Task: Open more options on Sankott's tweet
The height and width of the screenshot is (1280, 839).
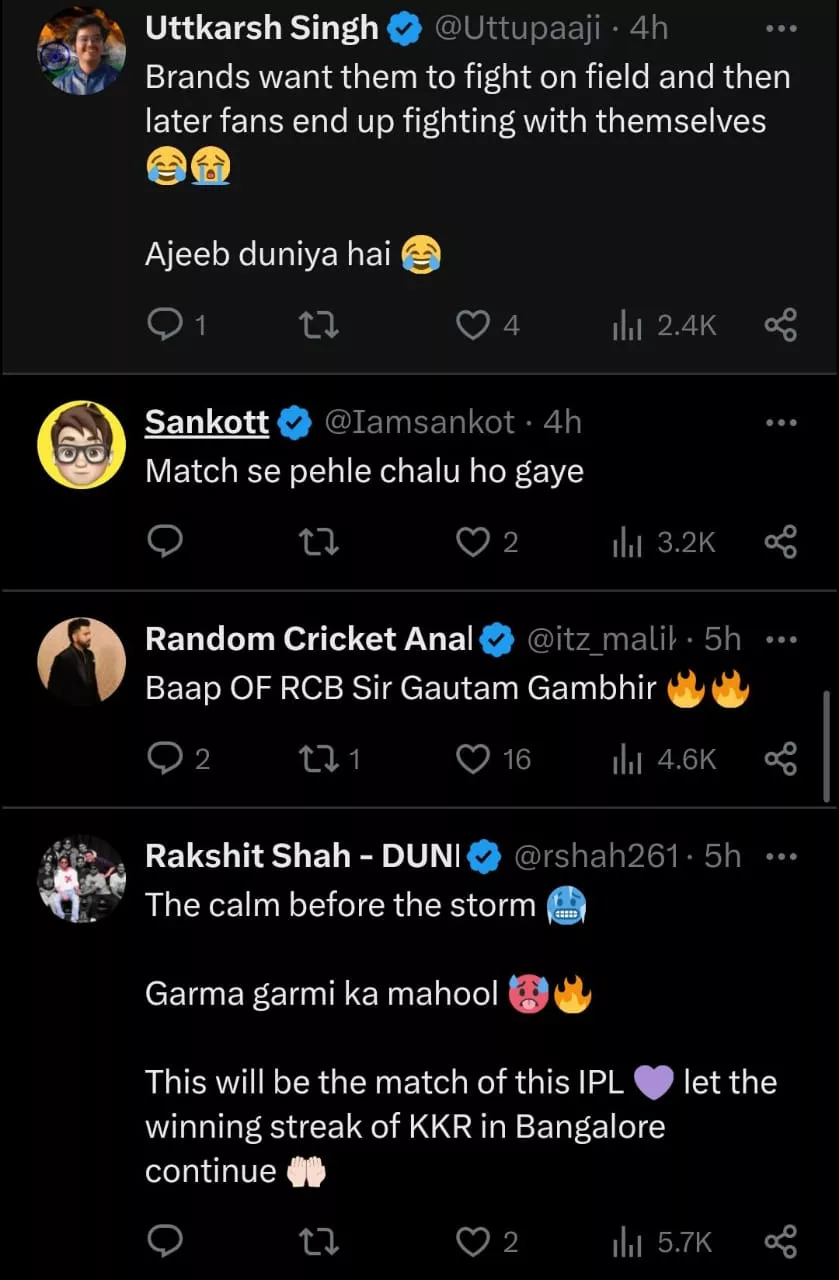Action: click(780, 423)
